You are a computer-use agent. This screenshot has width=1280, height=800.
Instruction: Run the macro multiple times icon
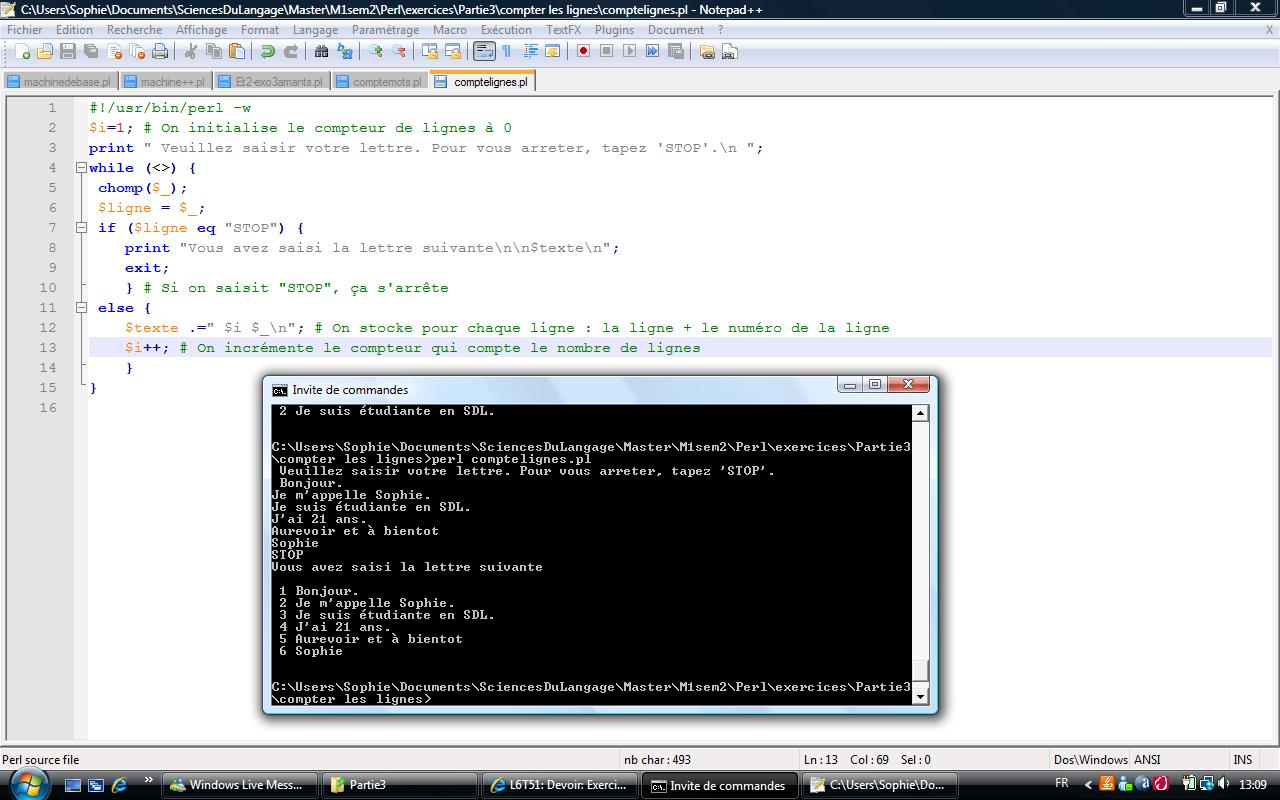[652, 51]
